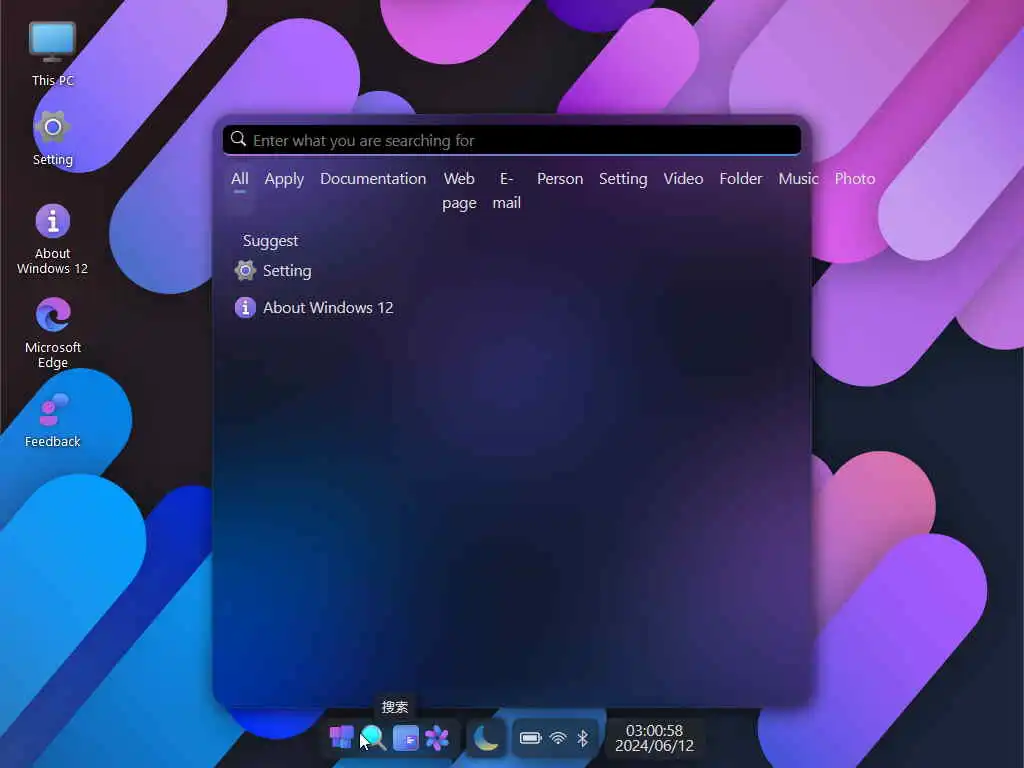Select the Folder filter tab

click(x=741, y=178)
